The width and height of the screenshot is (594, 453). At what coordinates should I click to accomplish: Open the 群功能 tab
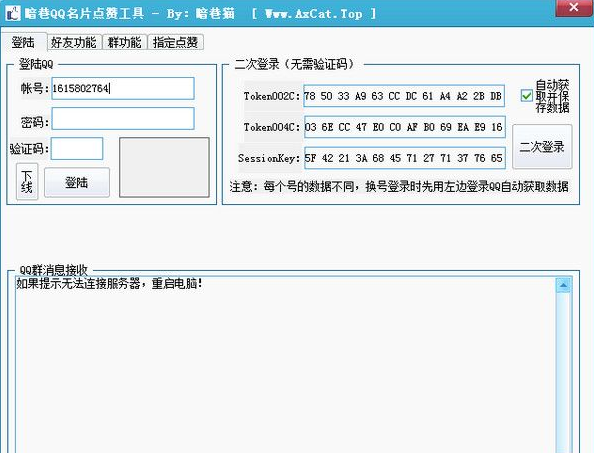coord(124,42)
